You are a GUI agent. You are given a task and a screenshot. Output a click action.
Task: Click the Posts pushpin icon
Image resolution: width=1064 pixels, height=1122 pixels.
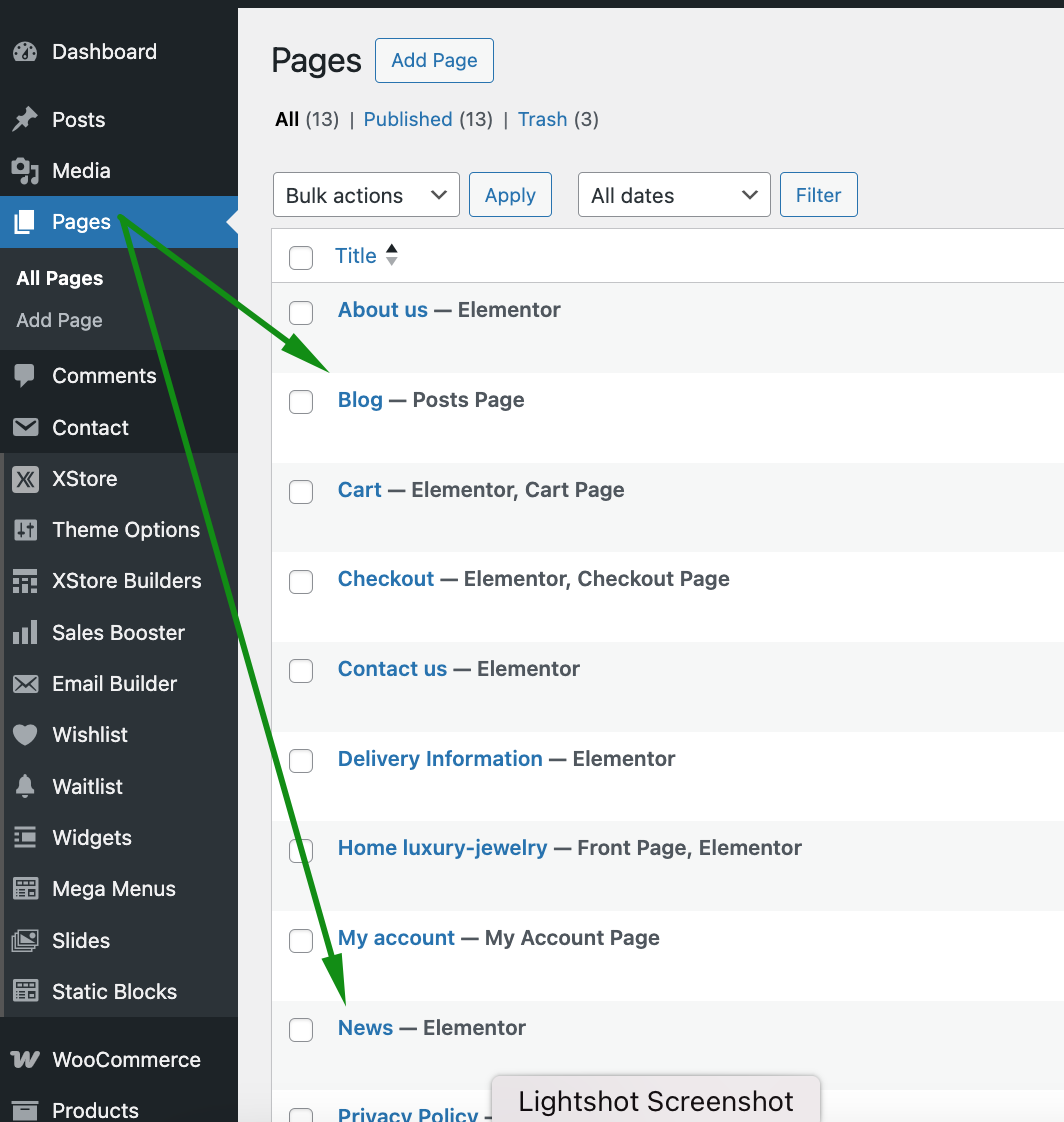[25, 119]
